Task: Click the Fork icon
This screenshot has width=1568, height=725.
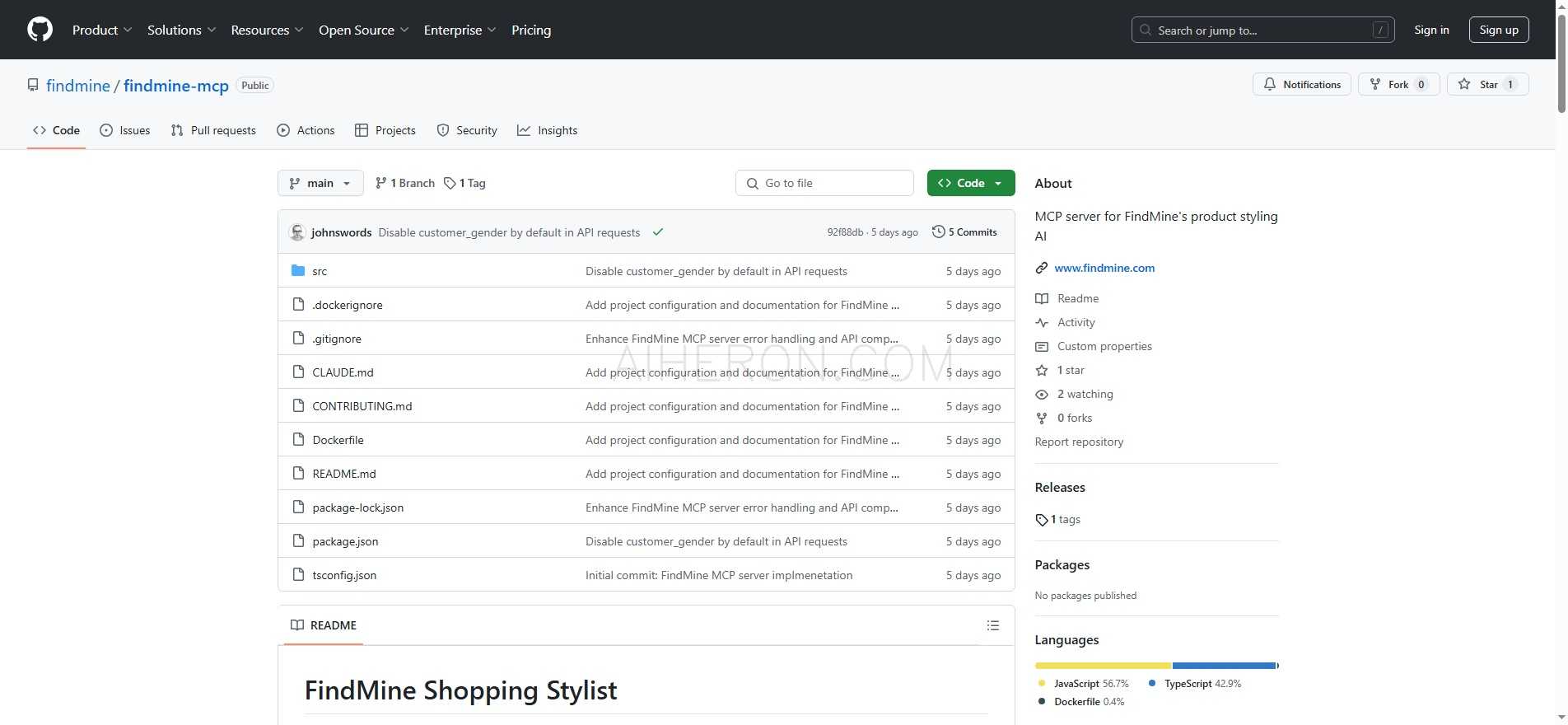Action: pyautogui.click(x=1374, y=84)
